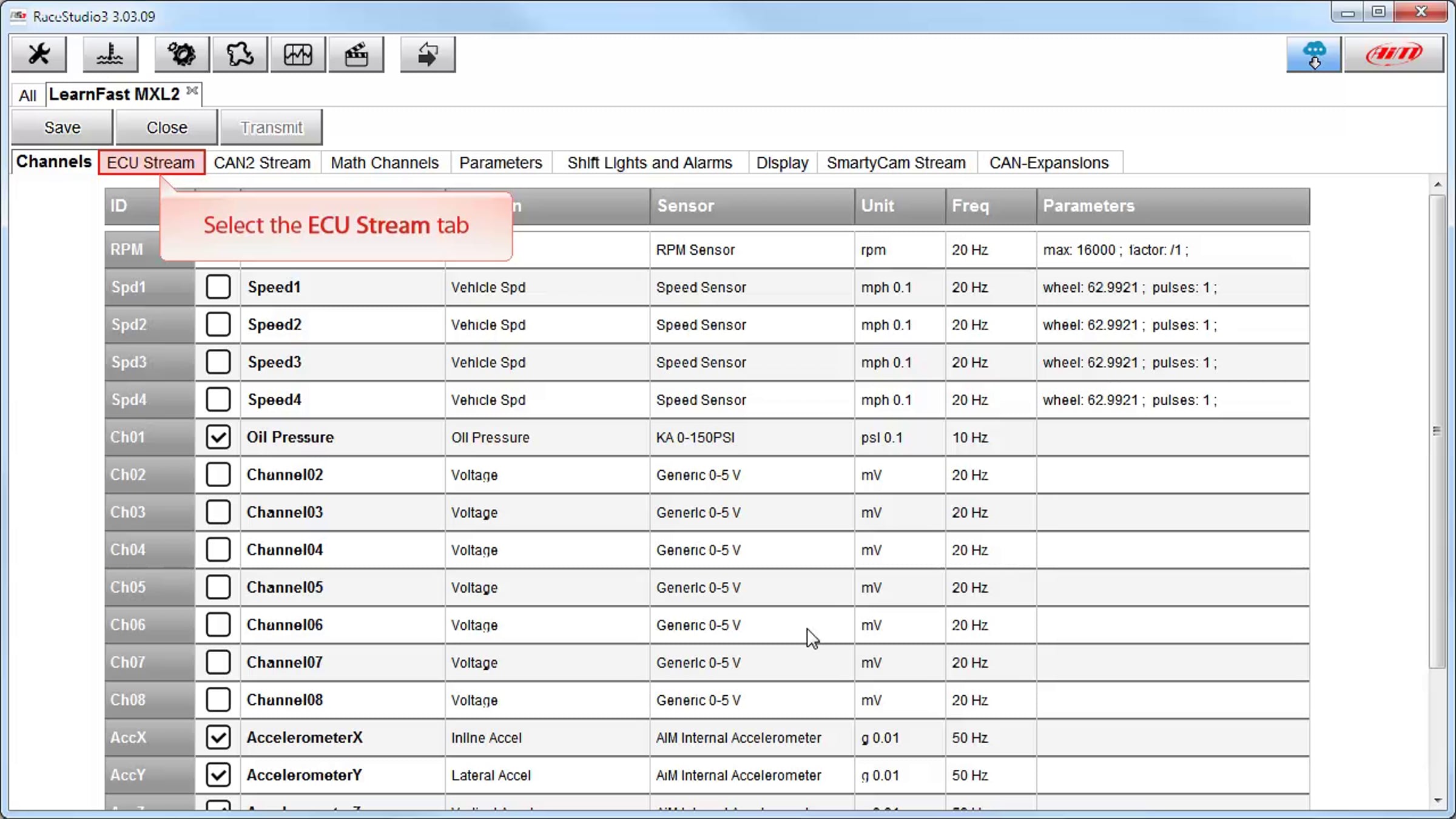Click the AccelerometerY g 0.01 unit cell

point(900,775)
